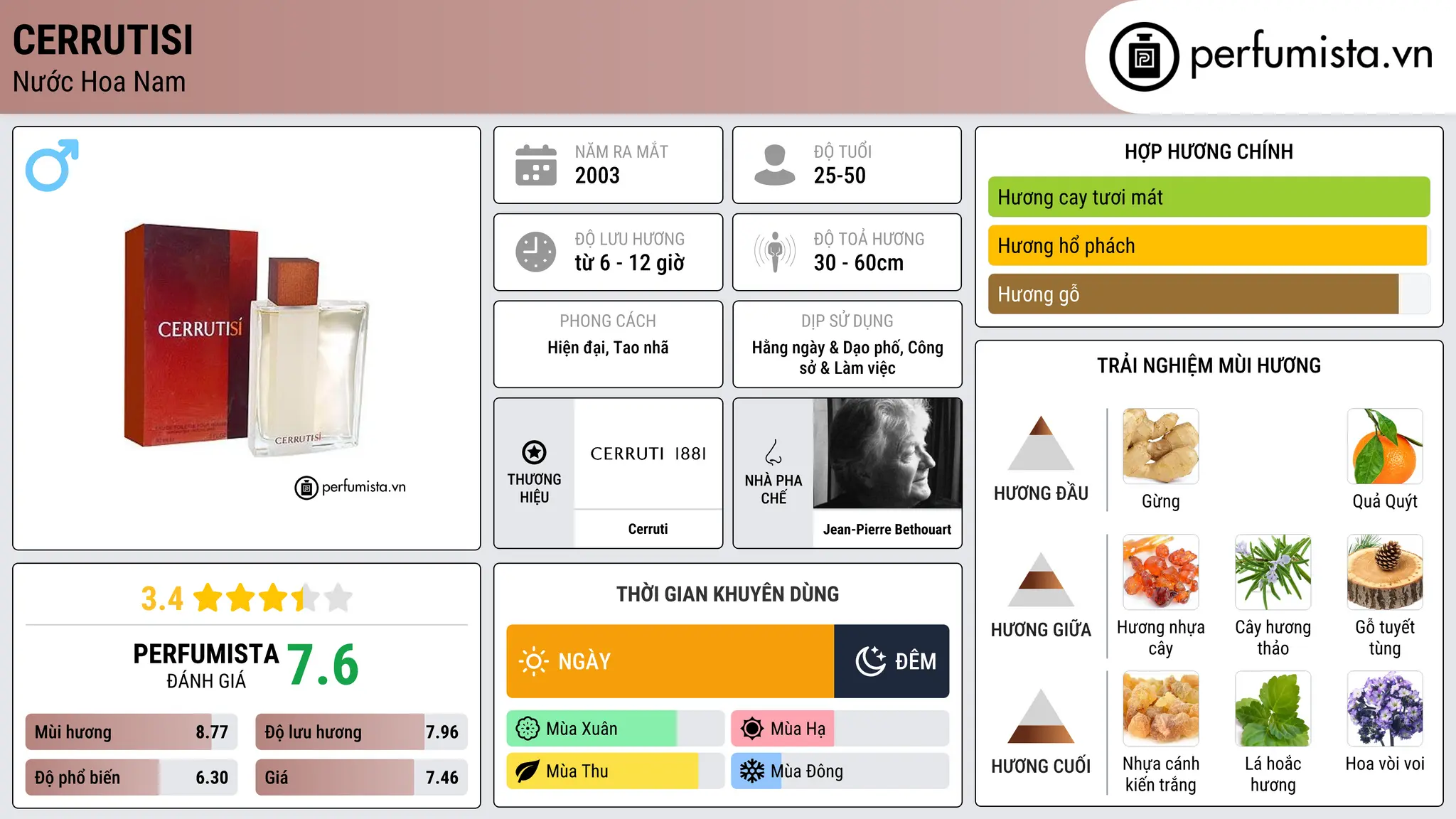Click the Nước Hoa Nam subtitle
The height and width of the screenshot is (819, 1456).
tap(100, 82)
